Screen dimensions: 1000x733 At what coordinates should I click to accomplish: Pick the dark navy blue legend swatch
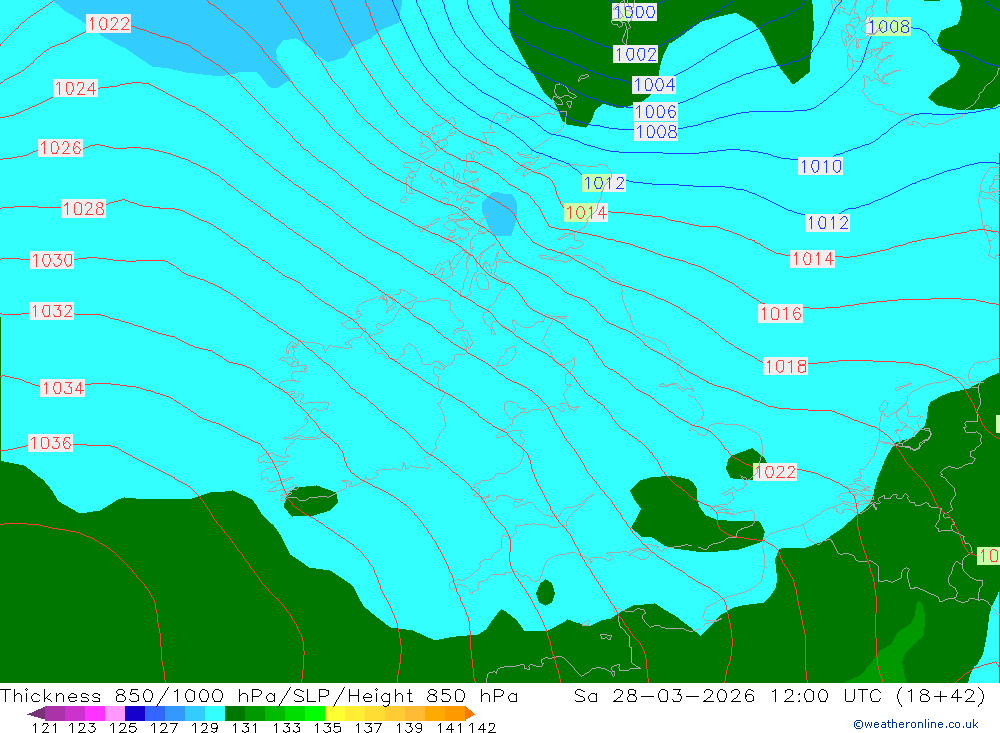tap(135, 713)
